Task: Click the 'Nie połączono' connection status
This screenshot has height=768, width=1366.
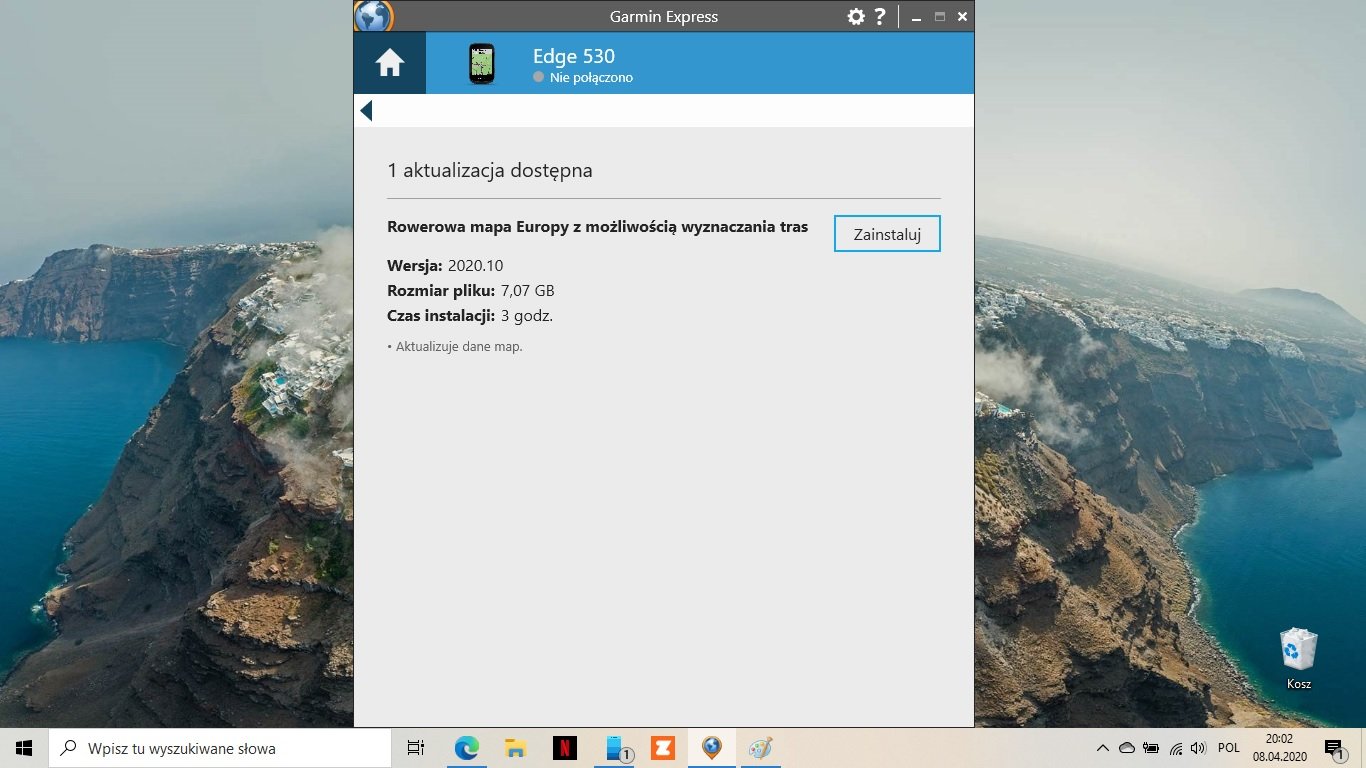Action: 583,77
